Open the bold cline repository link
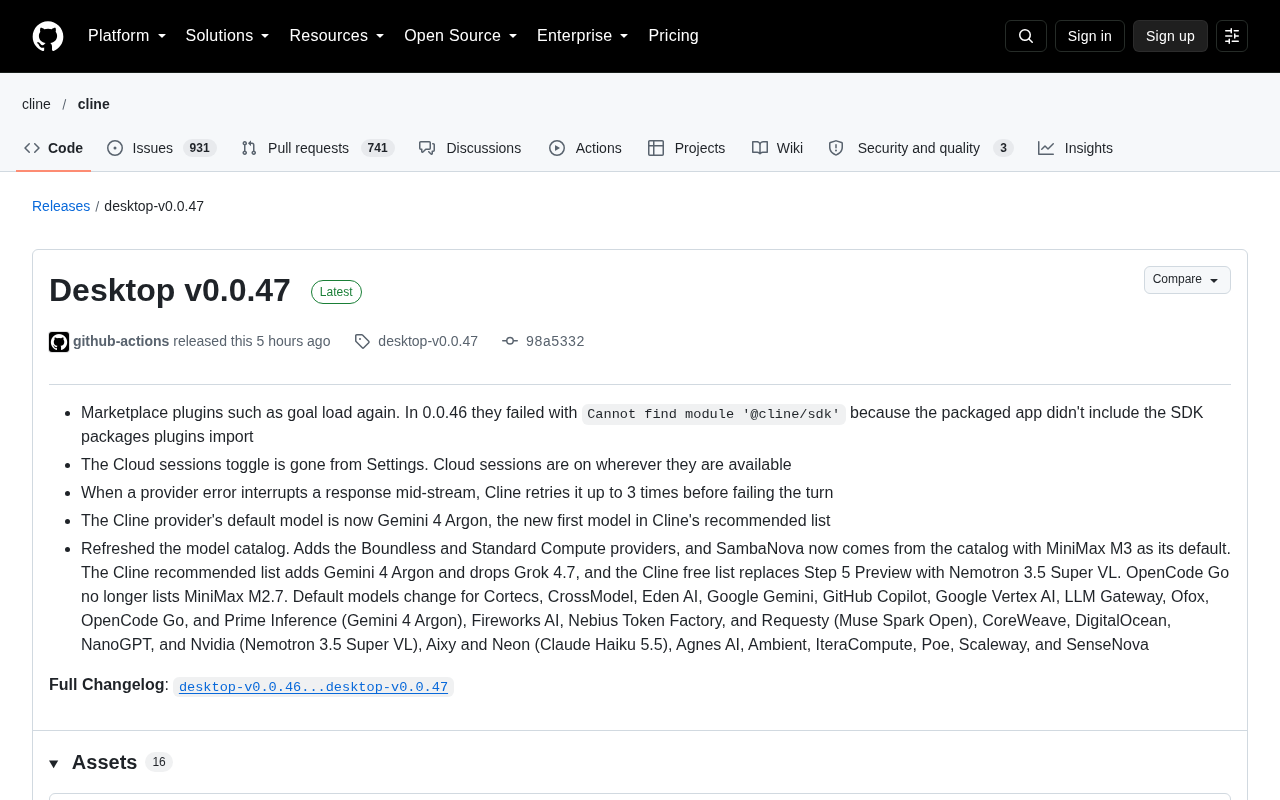Screen dimensions: 1280x800 [94, 104]
